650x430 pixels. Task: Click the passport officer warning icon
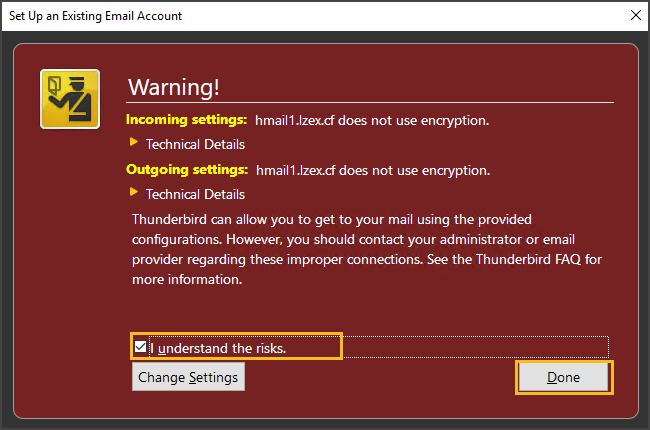(70, 99)
